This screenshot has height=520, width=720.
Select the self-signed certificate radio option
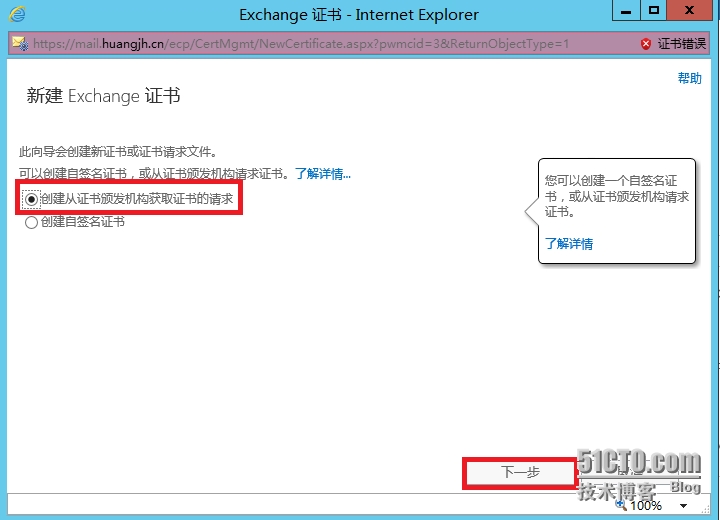coord(31,223)
